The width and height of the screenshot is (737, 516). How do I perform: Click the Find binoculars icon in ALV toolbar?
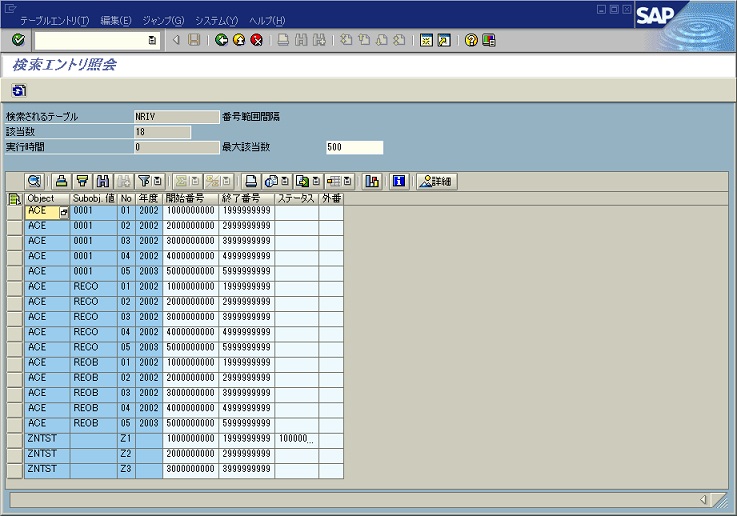[x=103, y=181]
